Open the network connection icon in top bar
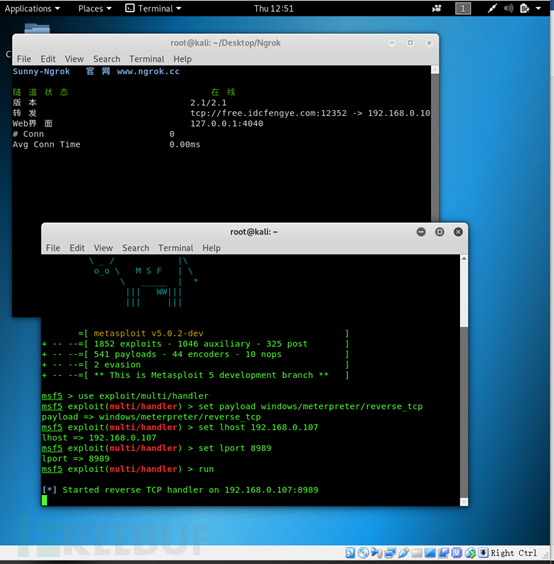 coord(492,8)
